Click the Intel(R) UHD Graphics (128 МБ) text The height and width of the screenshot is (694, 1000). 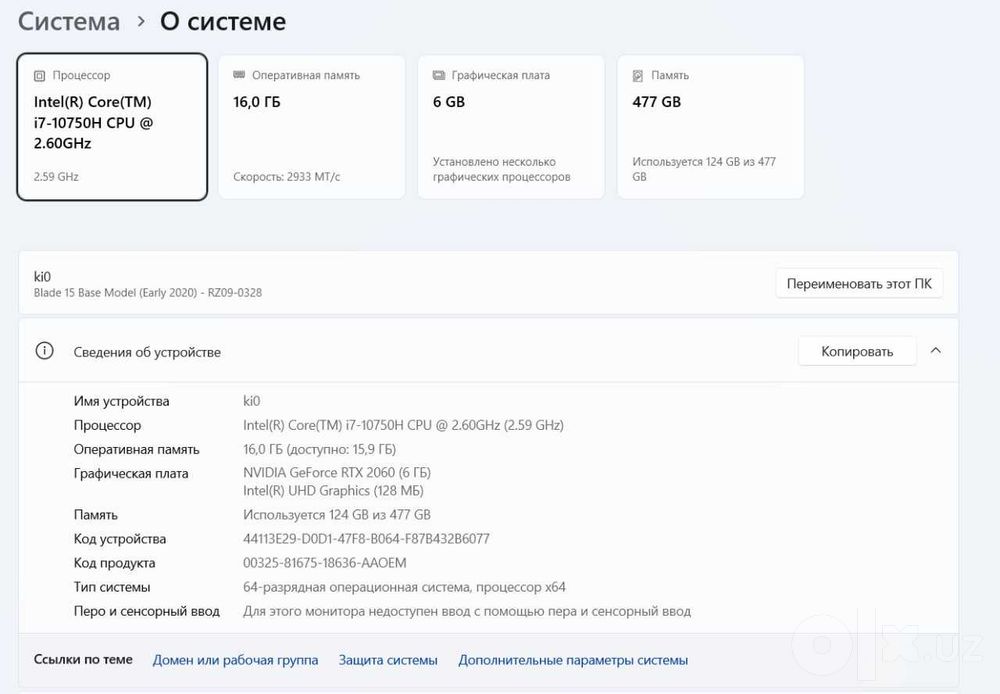[x=333, y=491]
